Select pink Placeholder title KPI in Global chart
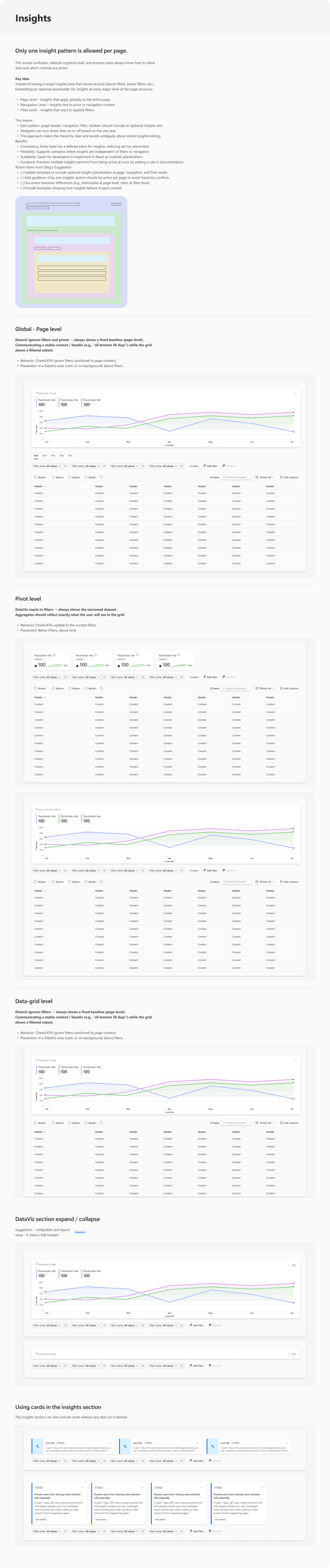The height and width of the screenshot is (1568, 330). [92, 402]
